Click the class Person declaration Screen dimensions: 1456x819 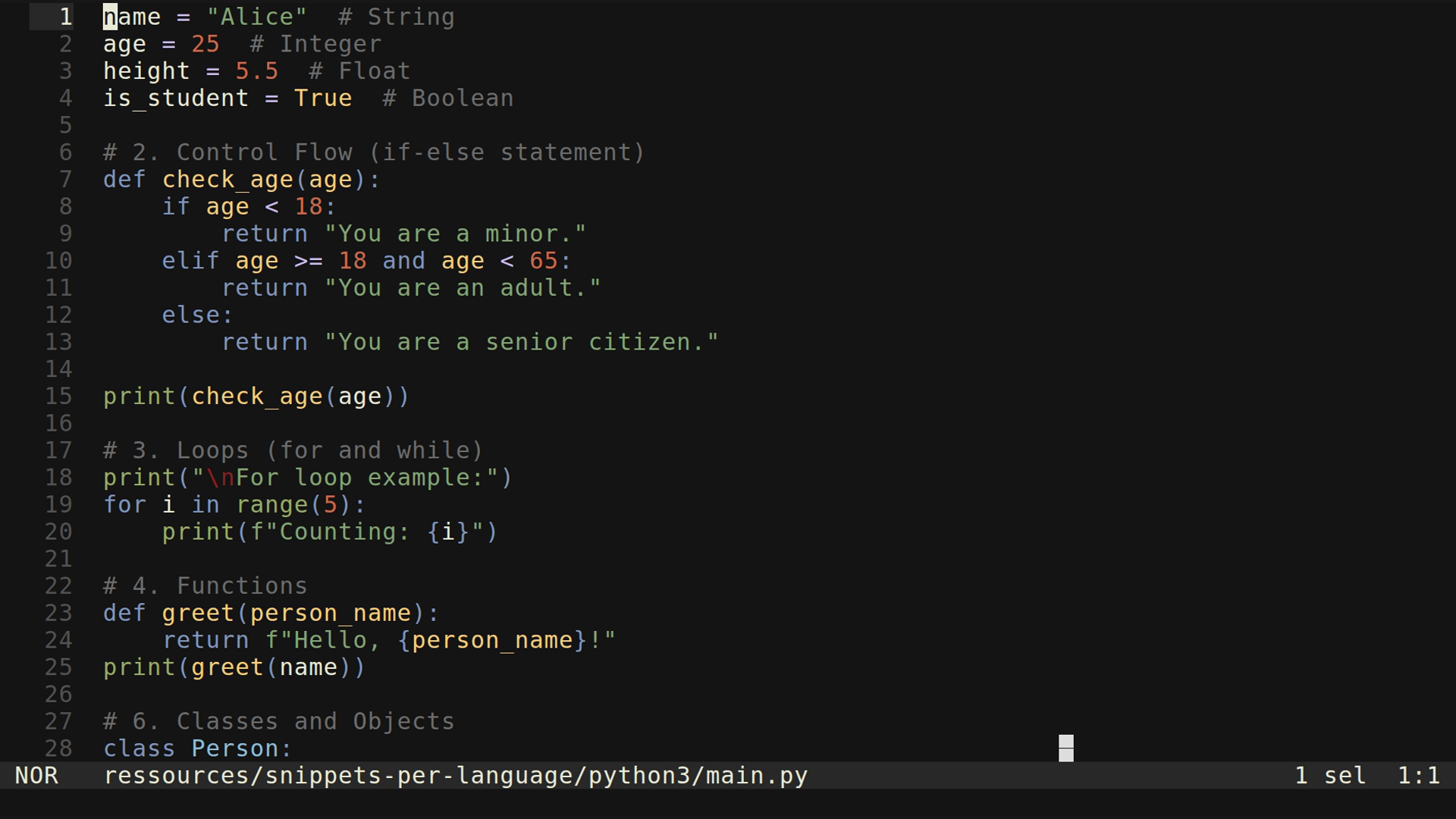click(x=196, y=748)
